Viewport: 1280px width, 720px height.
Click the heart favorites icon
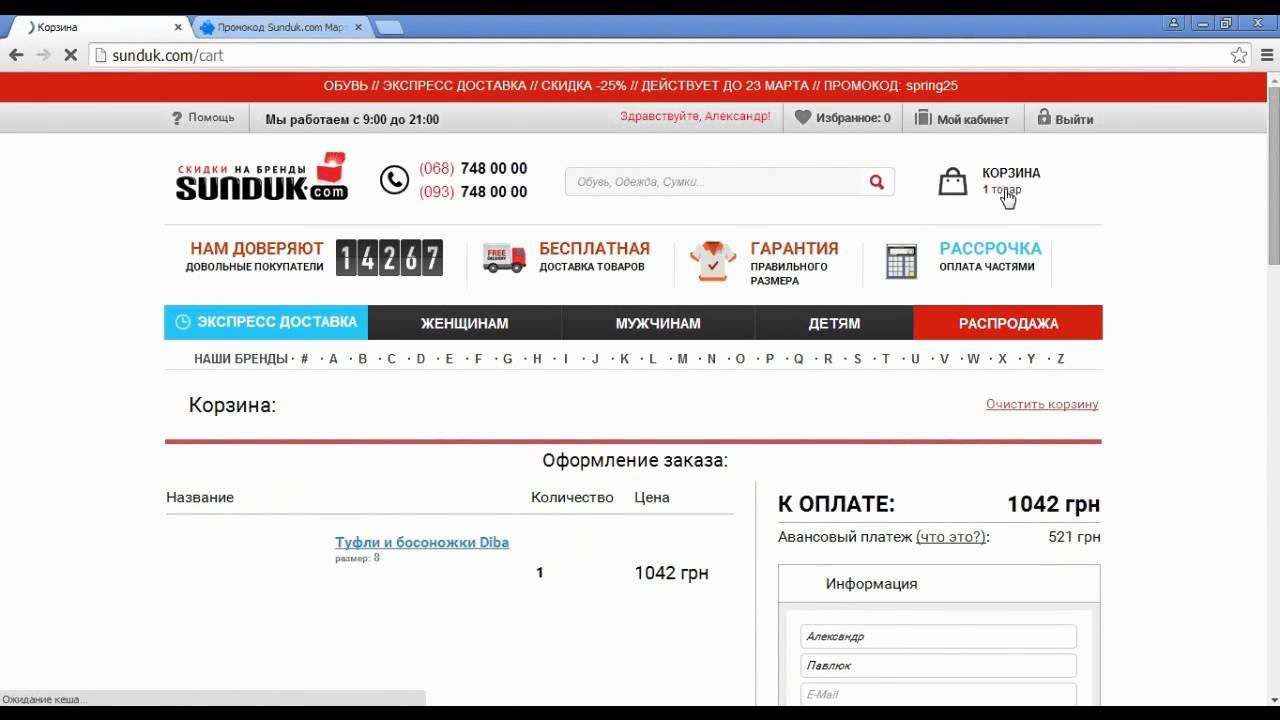(x=803, y=117)
